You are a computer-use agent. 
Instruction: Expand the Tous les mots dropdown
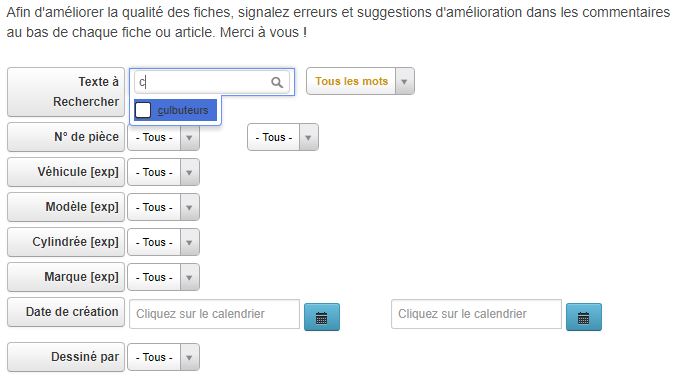(x=360, y=81)
